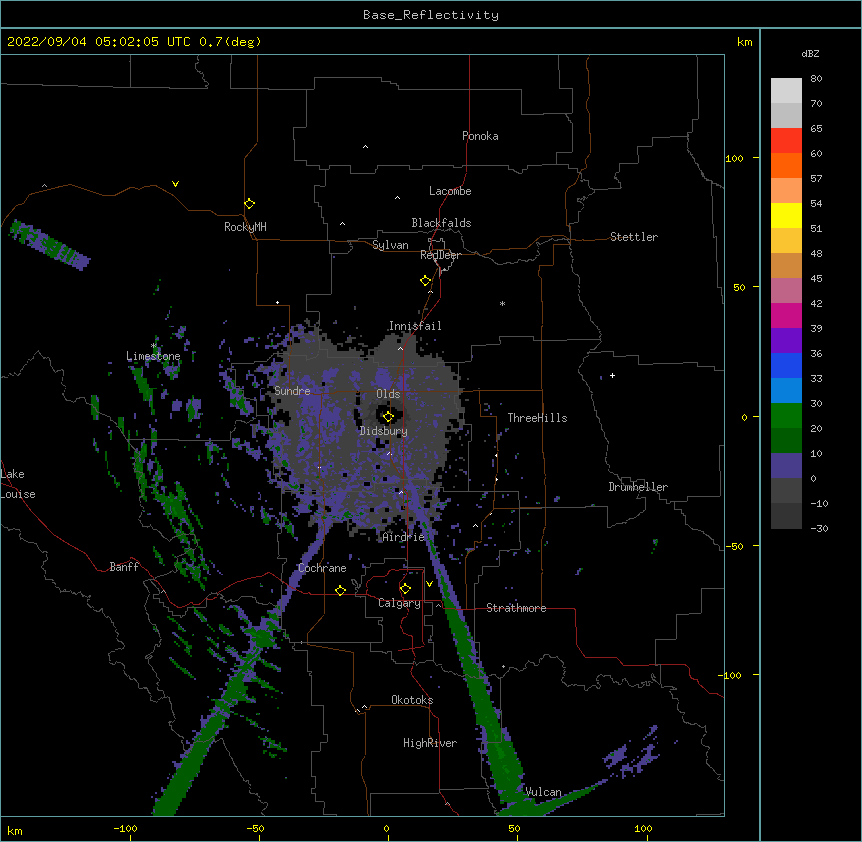Click the 50 tick on bottom horizontal axis
Image resolution: width=862 pixels, height=842 pixels.
514,829
